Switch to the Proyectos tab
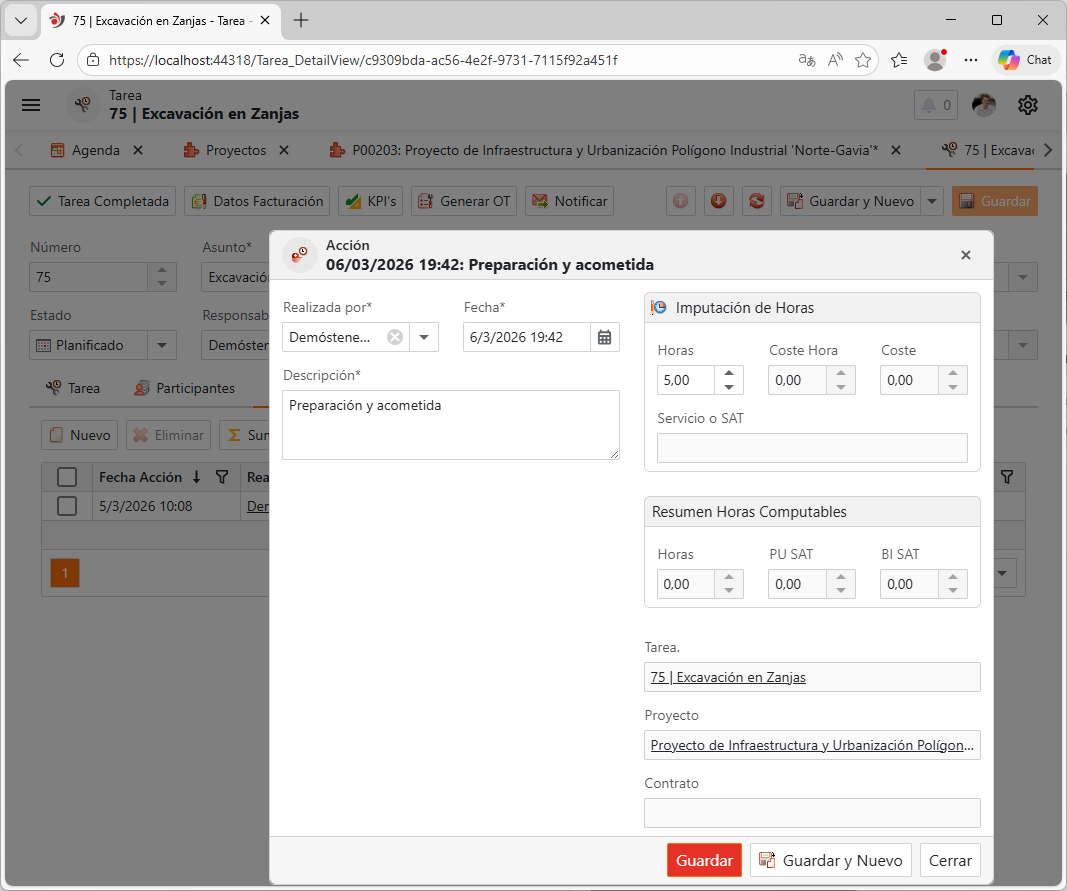This screenshot has width=1067, height=891. tap(235, 150)
